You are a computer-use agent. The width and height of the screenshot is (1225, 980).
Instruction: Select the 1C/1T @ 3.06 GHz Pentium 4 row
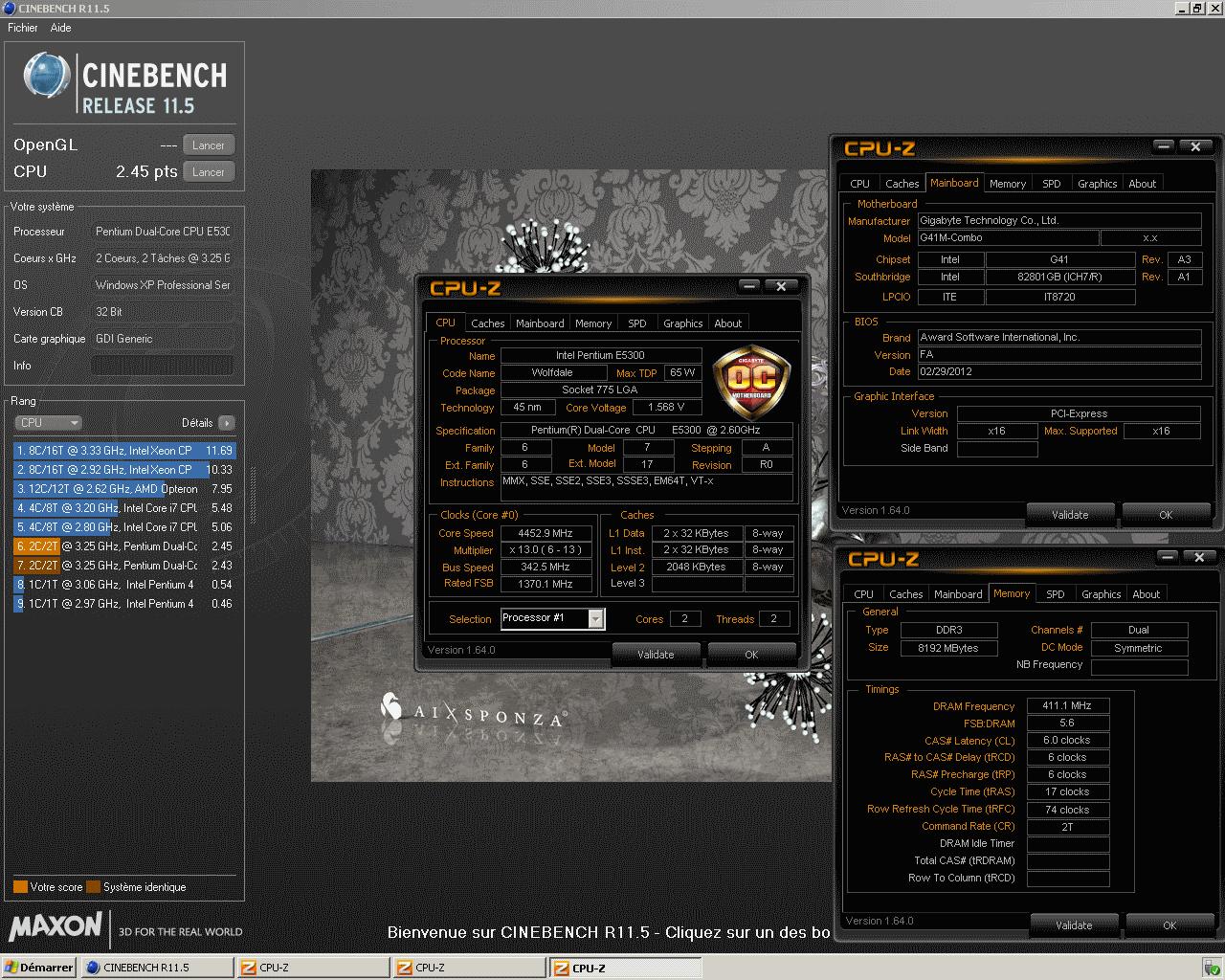point(124,584)
